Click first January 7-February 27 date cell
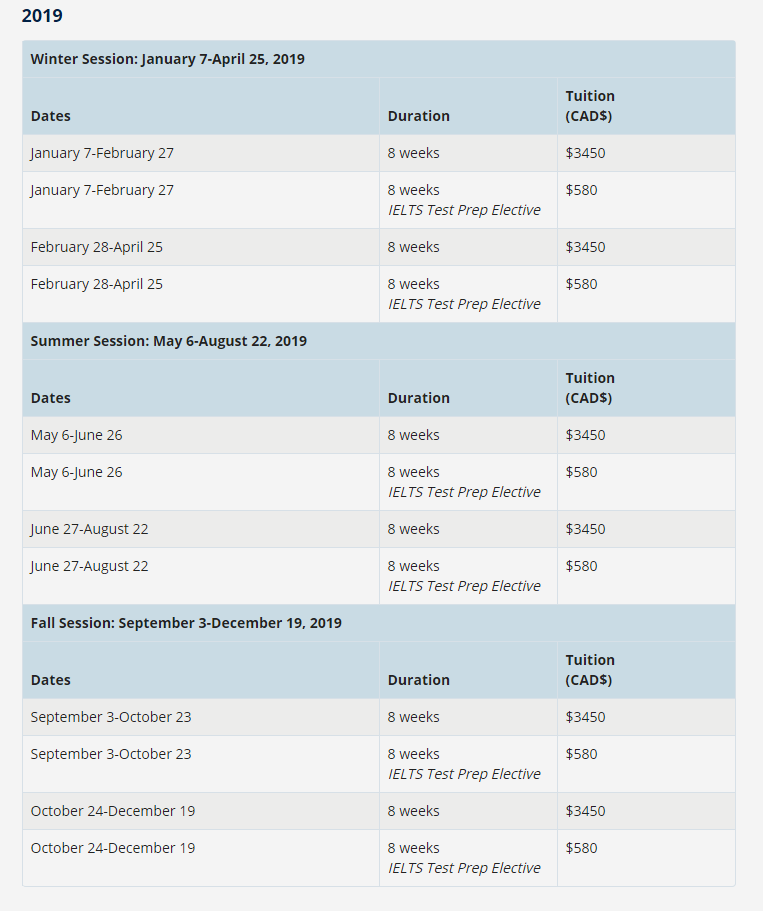Screen dimensions: 763x911 tap(201, 153)
